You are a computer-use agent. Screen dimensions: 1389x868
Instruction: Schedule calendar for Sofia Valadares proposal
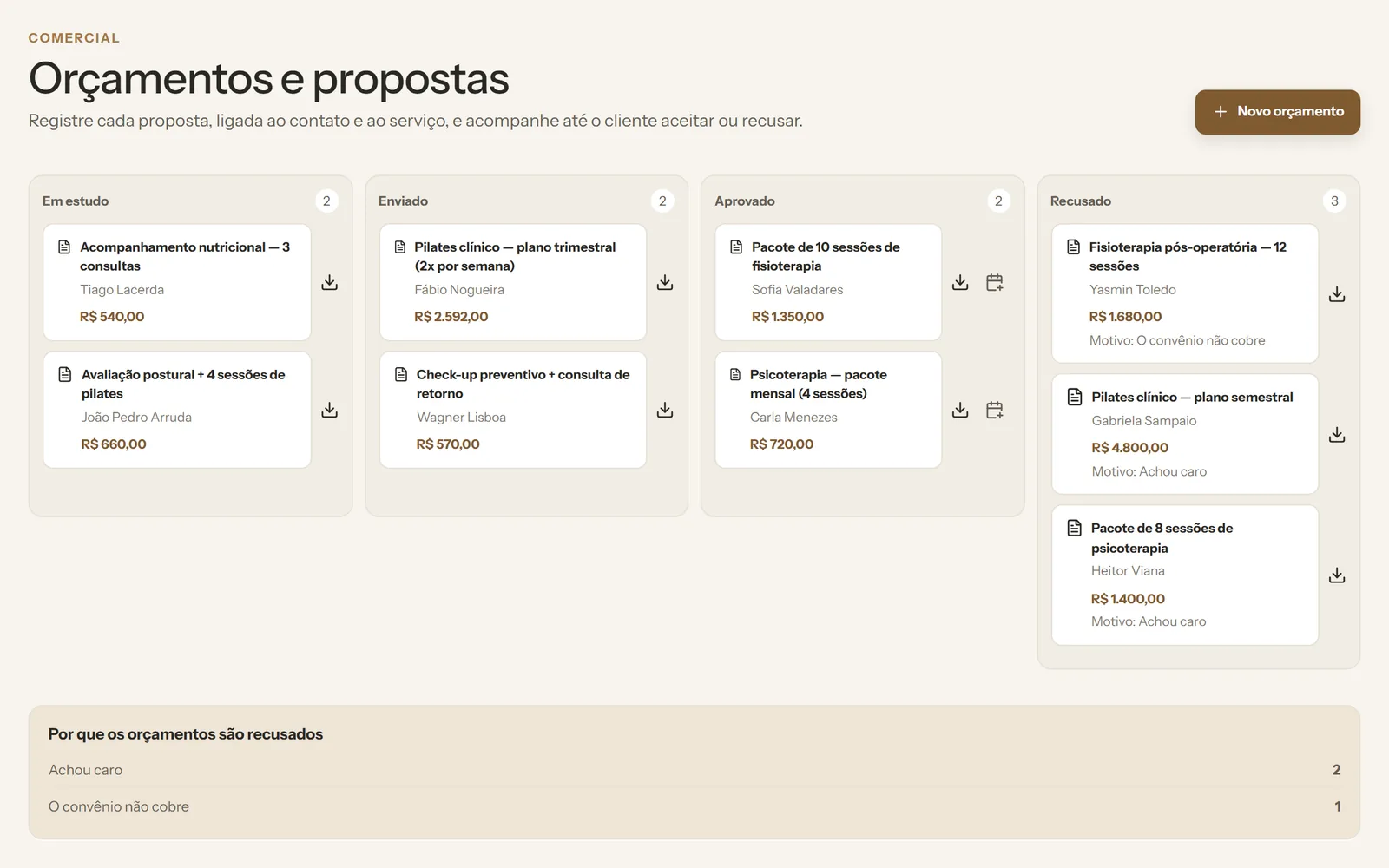click(x=995, y=283)
